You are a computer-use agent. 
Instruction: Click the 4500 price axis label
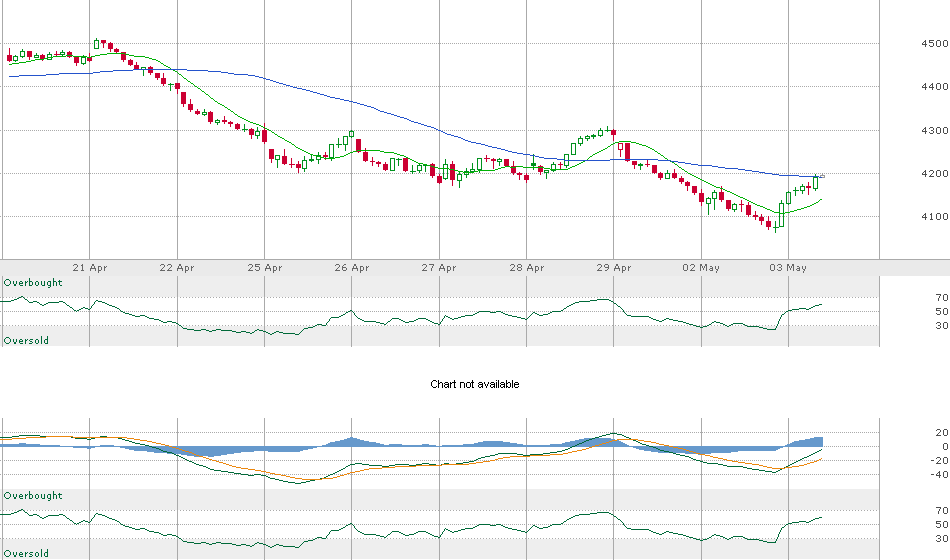[x=934, y=44]
